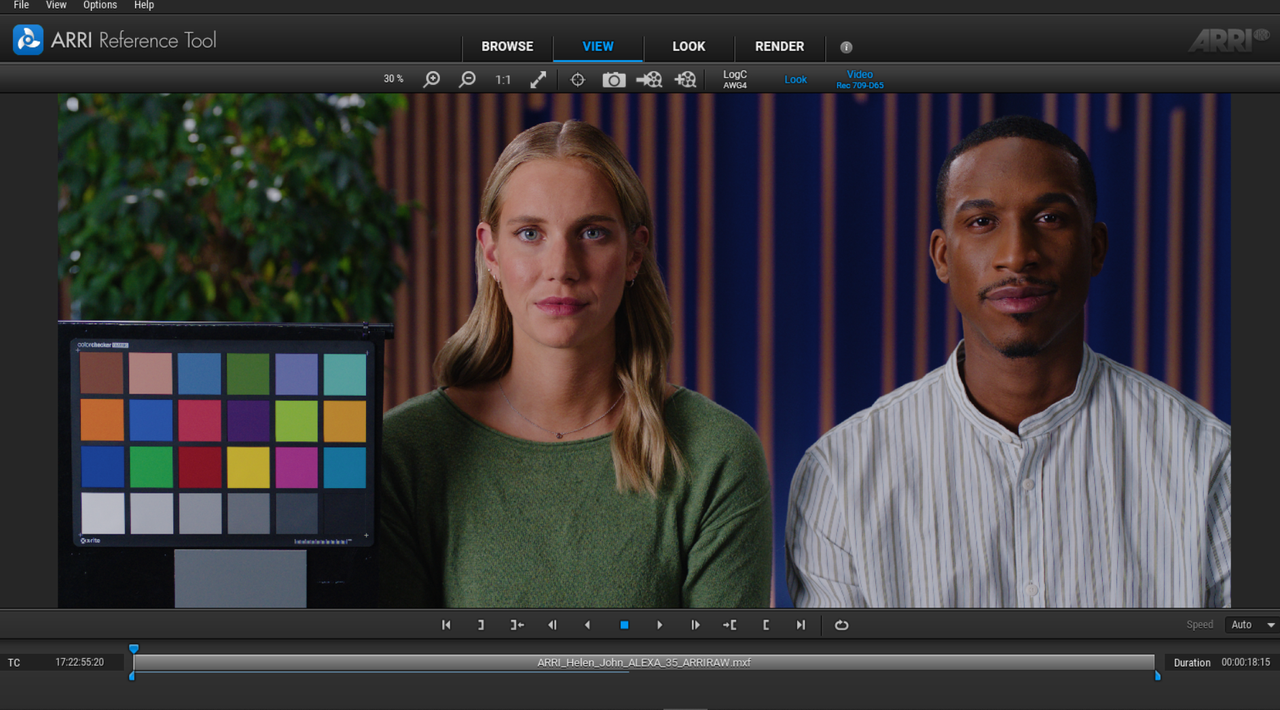Click the film reel with plus icon
This screenshot has width=1280, height=710.
[x=686, y=79]
